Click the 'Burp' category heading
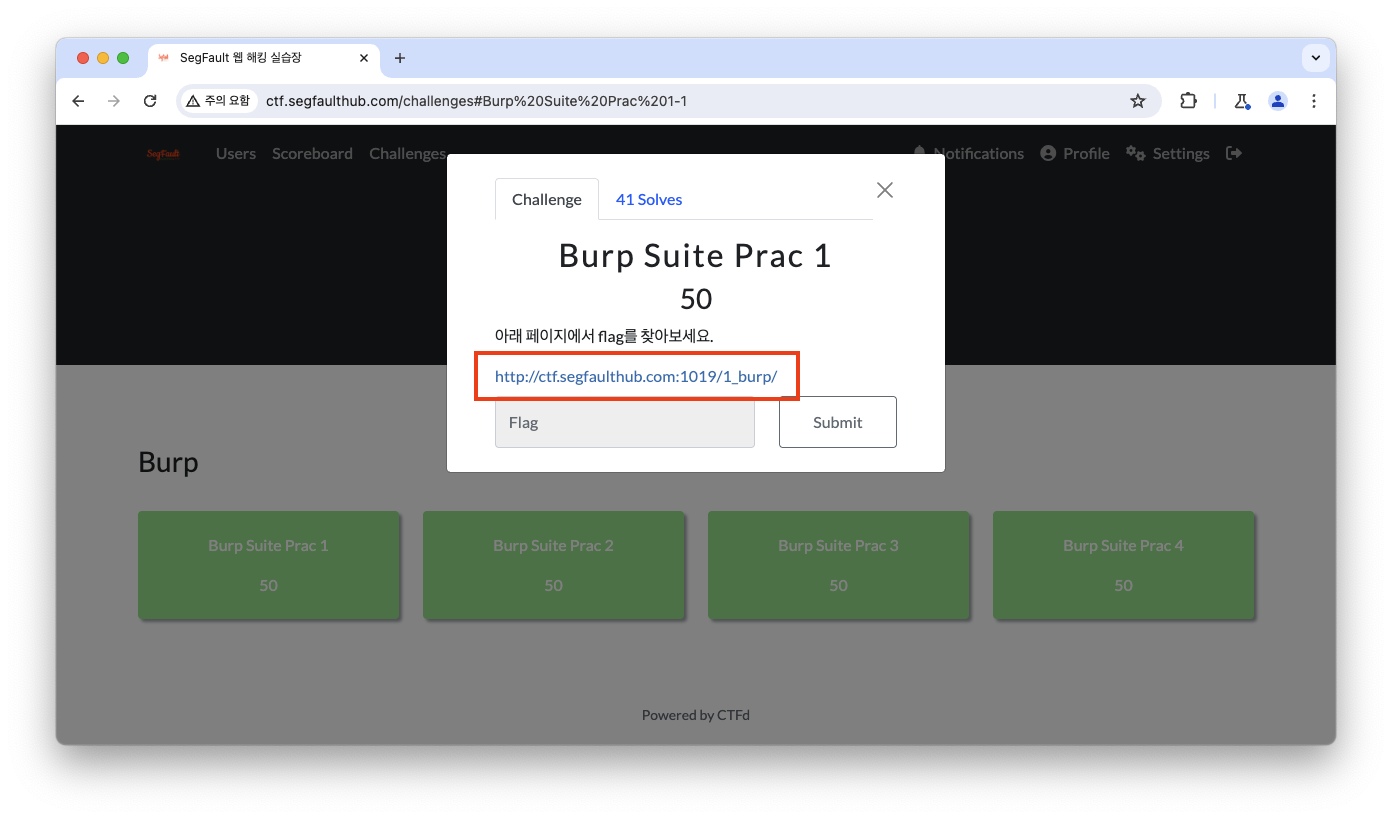Viewport: 1392px width, 819px height. (168, 462)
